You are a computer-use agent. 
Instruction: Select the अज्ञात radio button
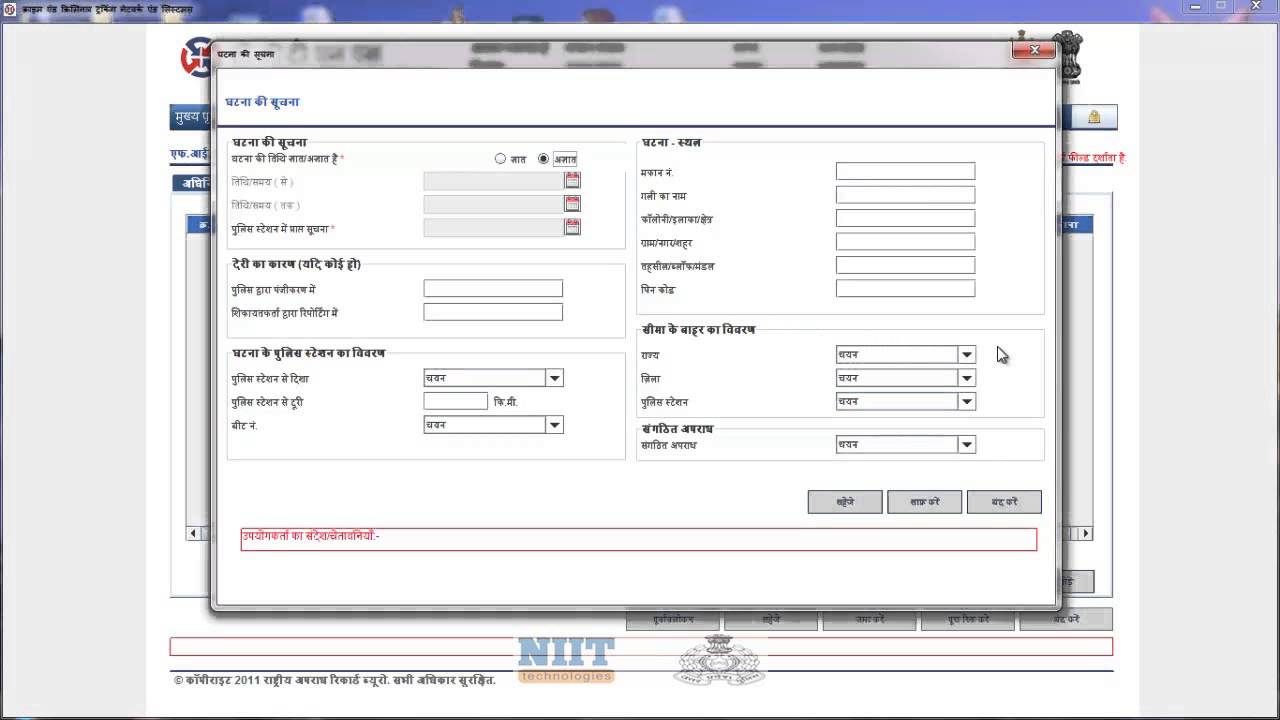pyautogui.click(x=543, y=159)
